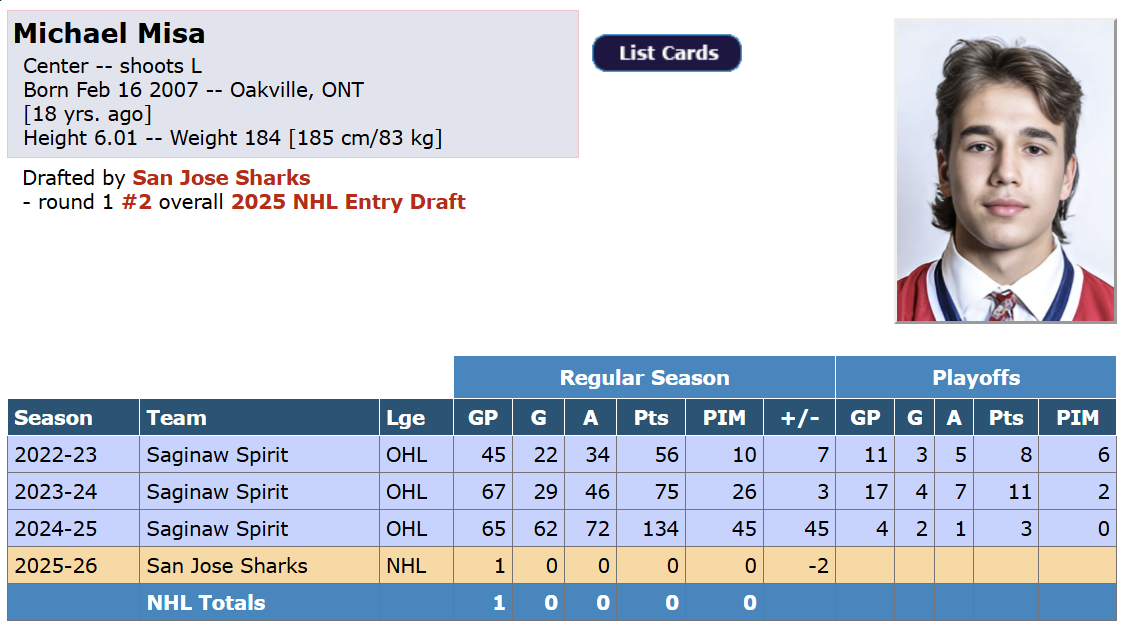Click the +/- column header
This screenshot has height=623, width=1122.
coord(798,418)
